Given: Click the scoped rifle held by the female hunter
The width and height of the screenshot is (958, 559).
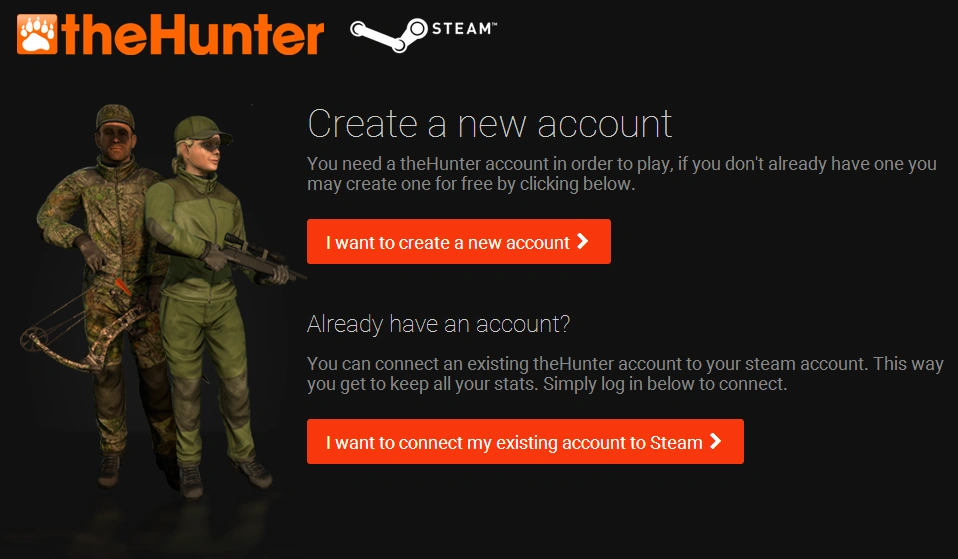Looking at the screenshot, I should click(x=244, y=258).
